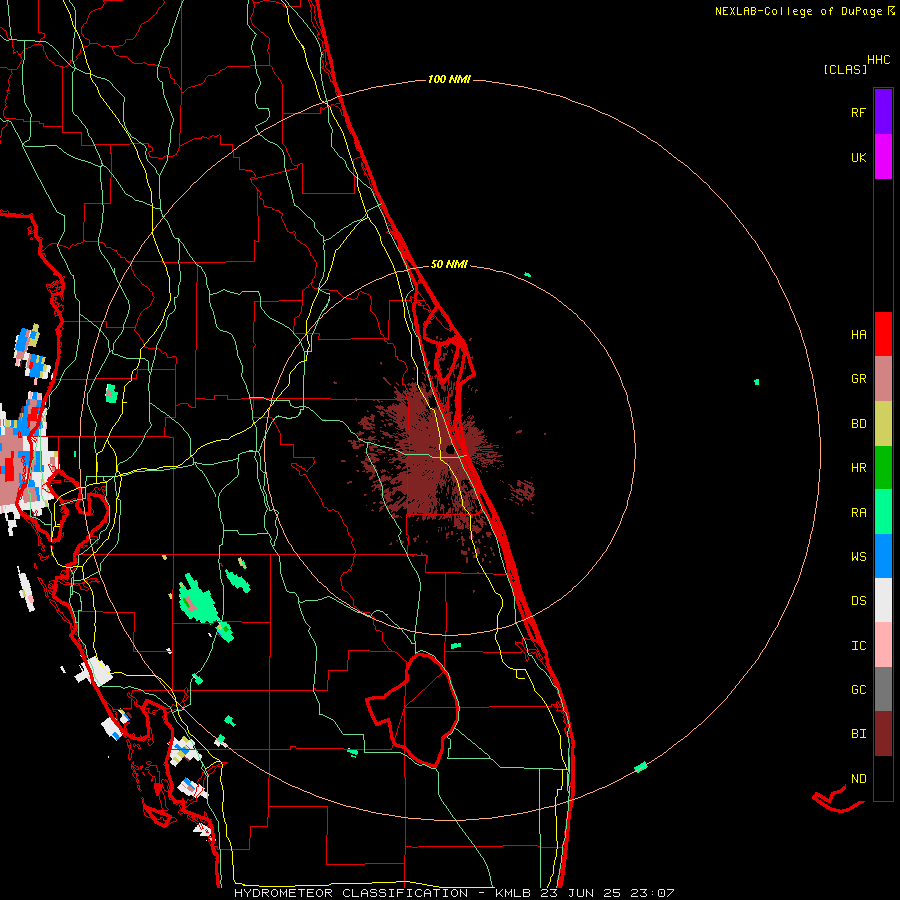Click the "100 NMI" range ring label

pos(449,79)
